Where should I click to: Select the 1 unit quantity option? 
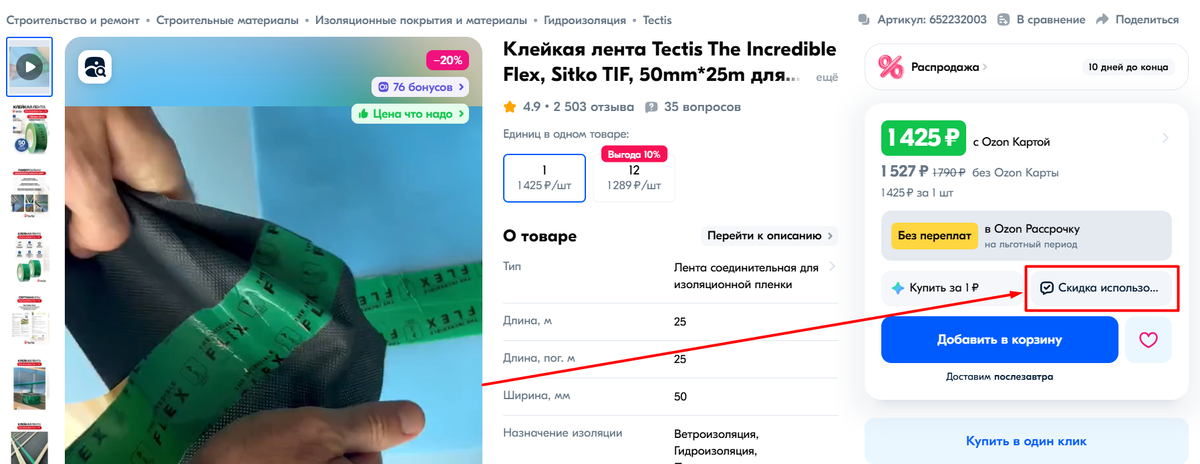pyautogui.click(x=544, y=177)
